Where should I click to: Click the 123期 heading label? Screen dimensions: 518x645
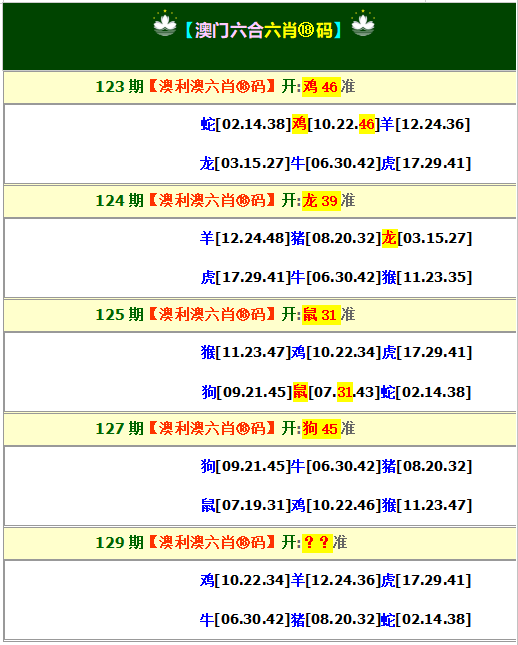pos(120,87)
